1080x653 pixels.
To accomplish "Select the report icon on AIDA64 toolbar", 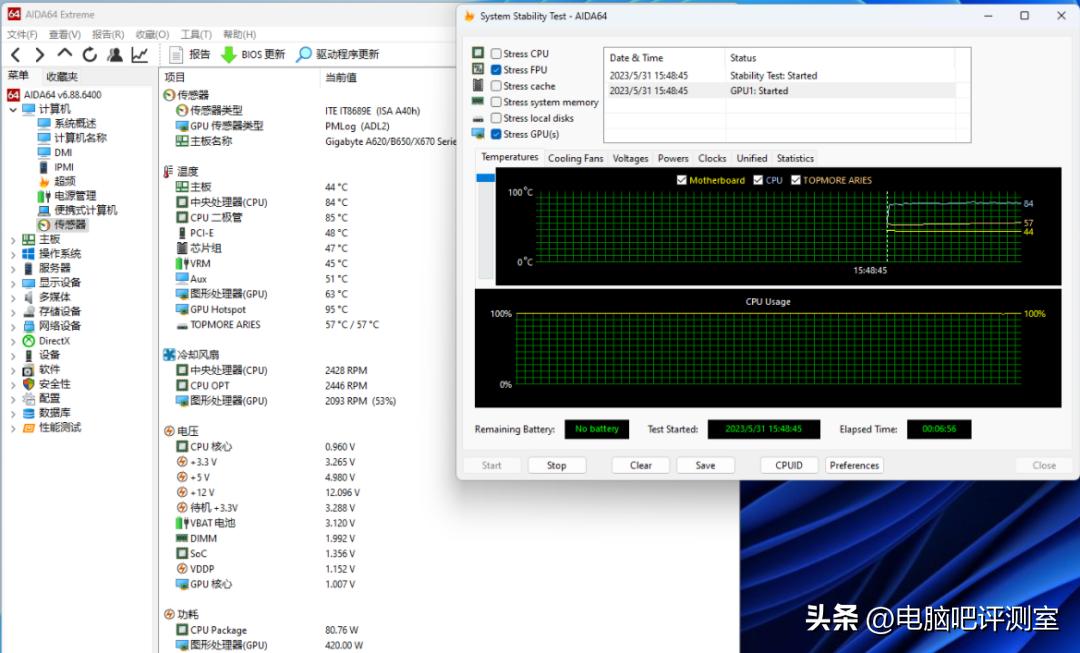I will click(178, 54).
